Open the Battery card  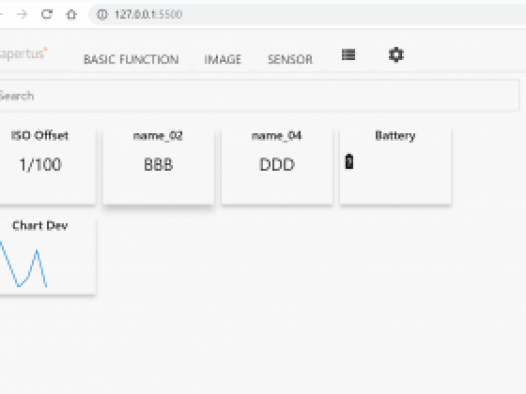pyautogui.click(x=396, y=167)
